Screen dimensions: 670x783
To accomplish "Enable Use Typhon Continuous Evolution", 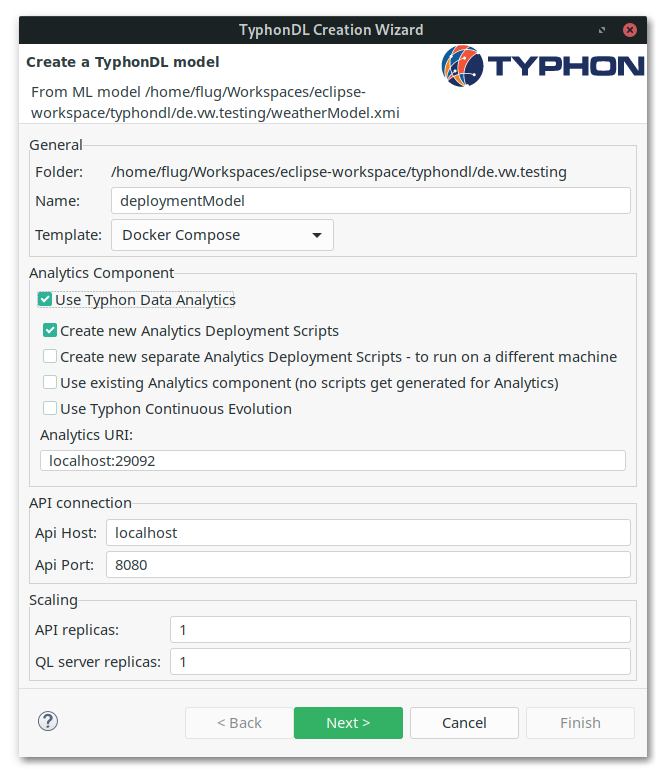I will [x=50, y=408].
